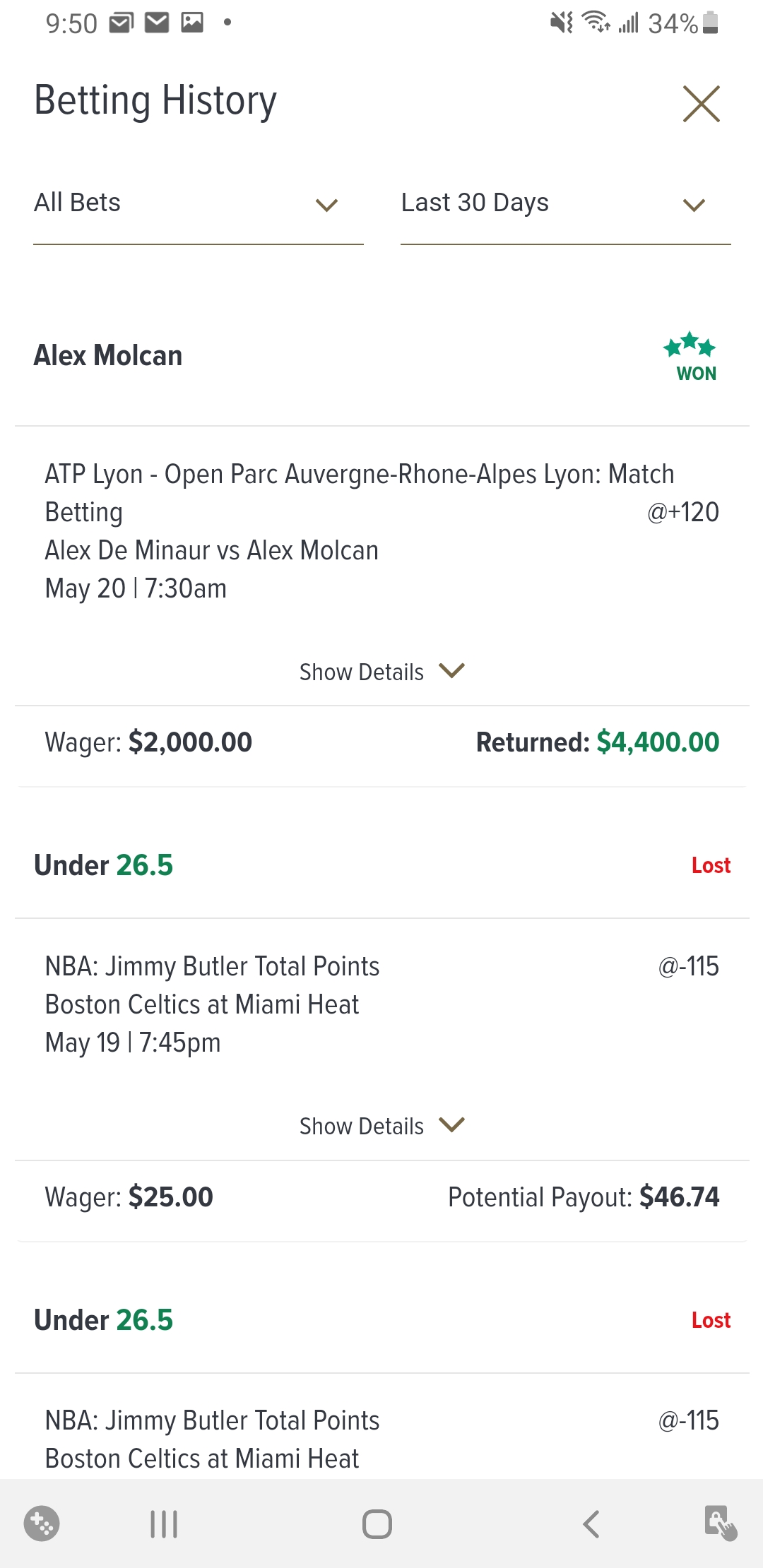This screenshot has width=763, height=1568.
Task: Close the Betting History screen
Action: pyautogui.click(x=701, y=104)
